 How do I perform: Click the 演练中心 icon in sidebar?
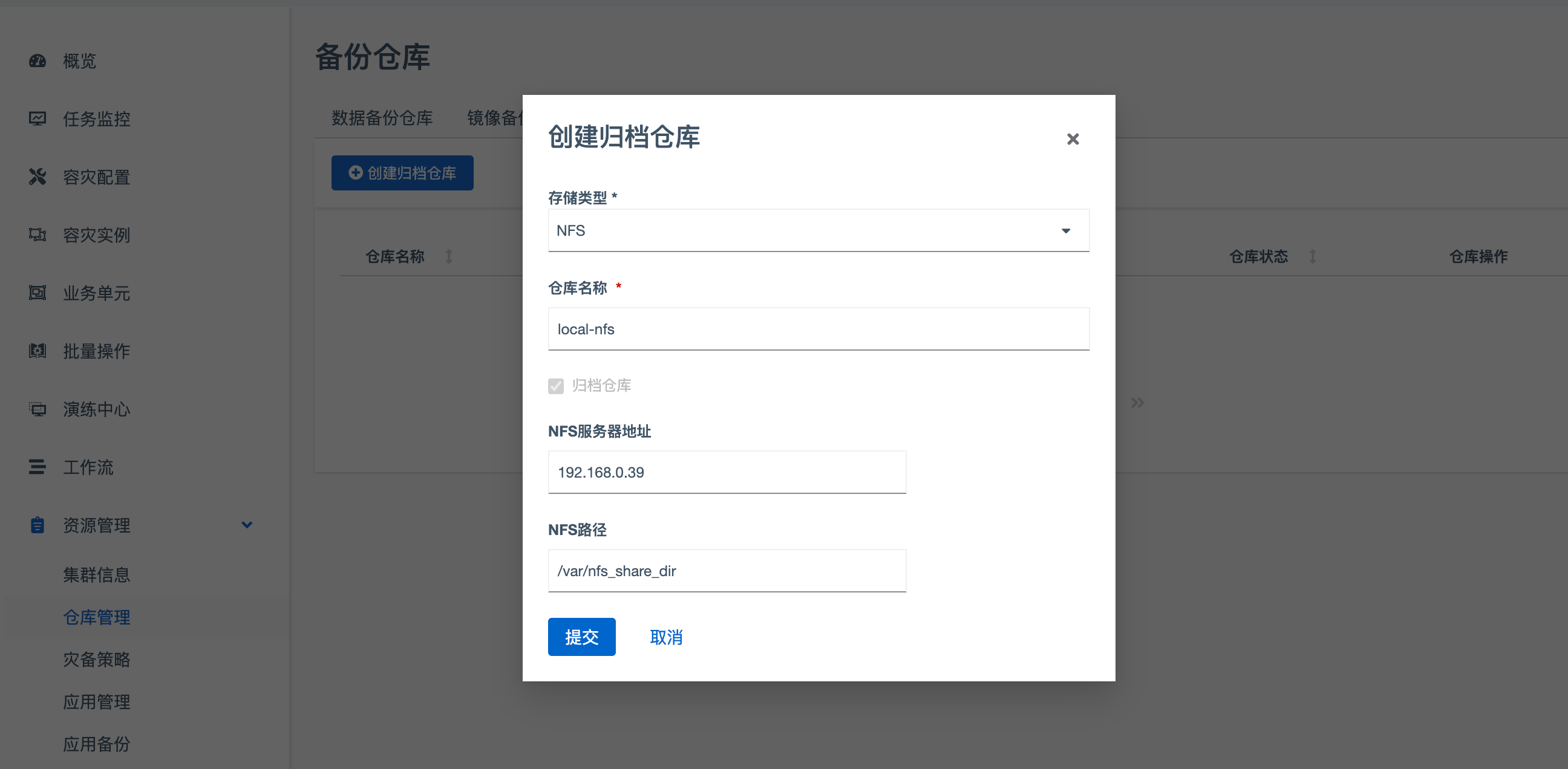click(37, 409)
